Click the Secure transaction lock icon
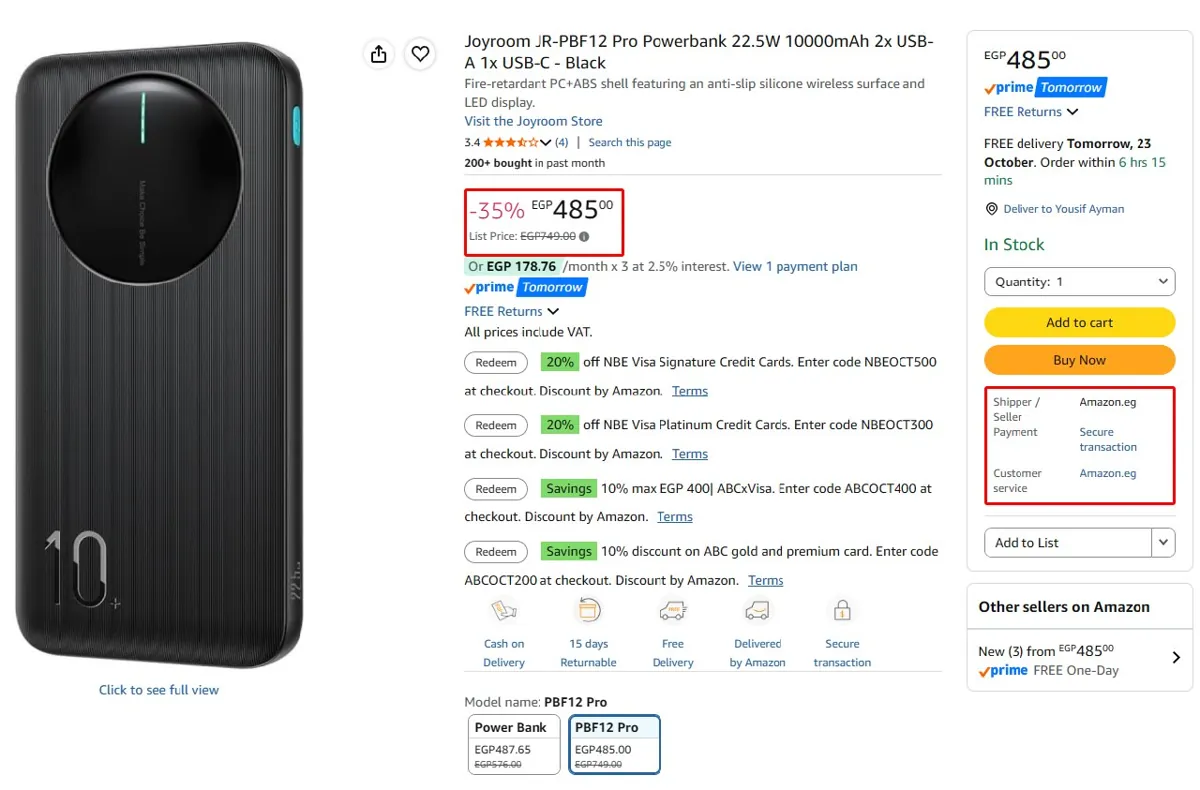The height and width of the screenshot is (790, 1200). pyautogui.click(x=842, y=610)
